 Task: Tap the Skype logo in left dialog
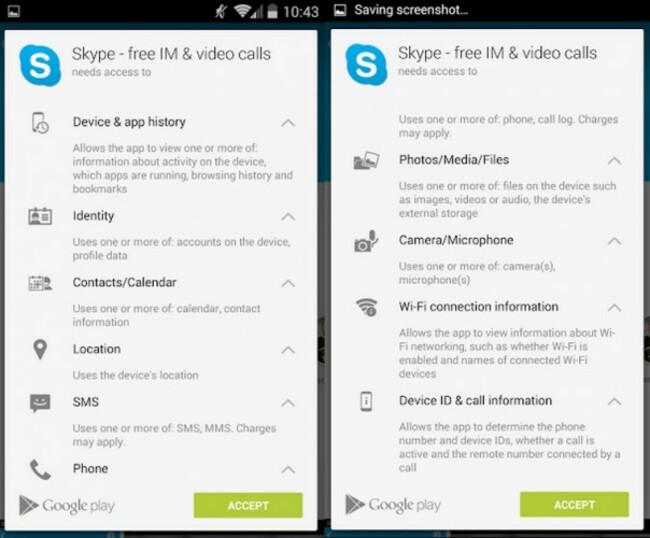coord(40,65)
